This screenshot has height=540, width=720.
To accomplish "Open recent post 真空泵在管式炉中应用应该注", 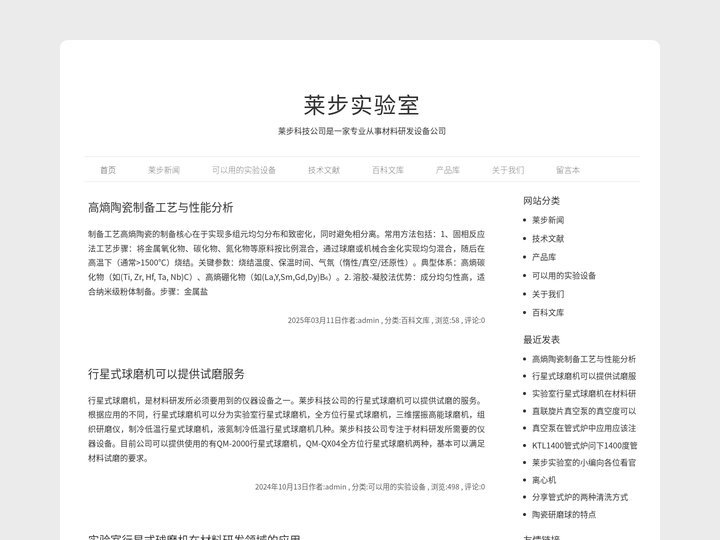I will (584, 428).
